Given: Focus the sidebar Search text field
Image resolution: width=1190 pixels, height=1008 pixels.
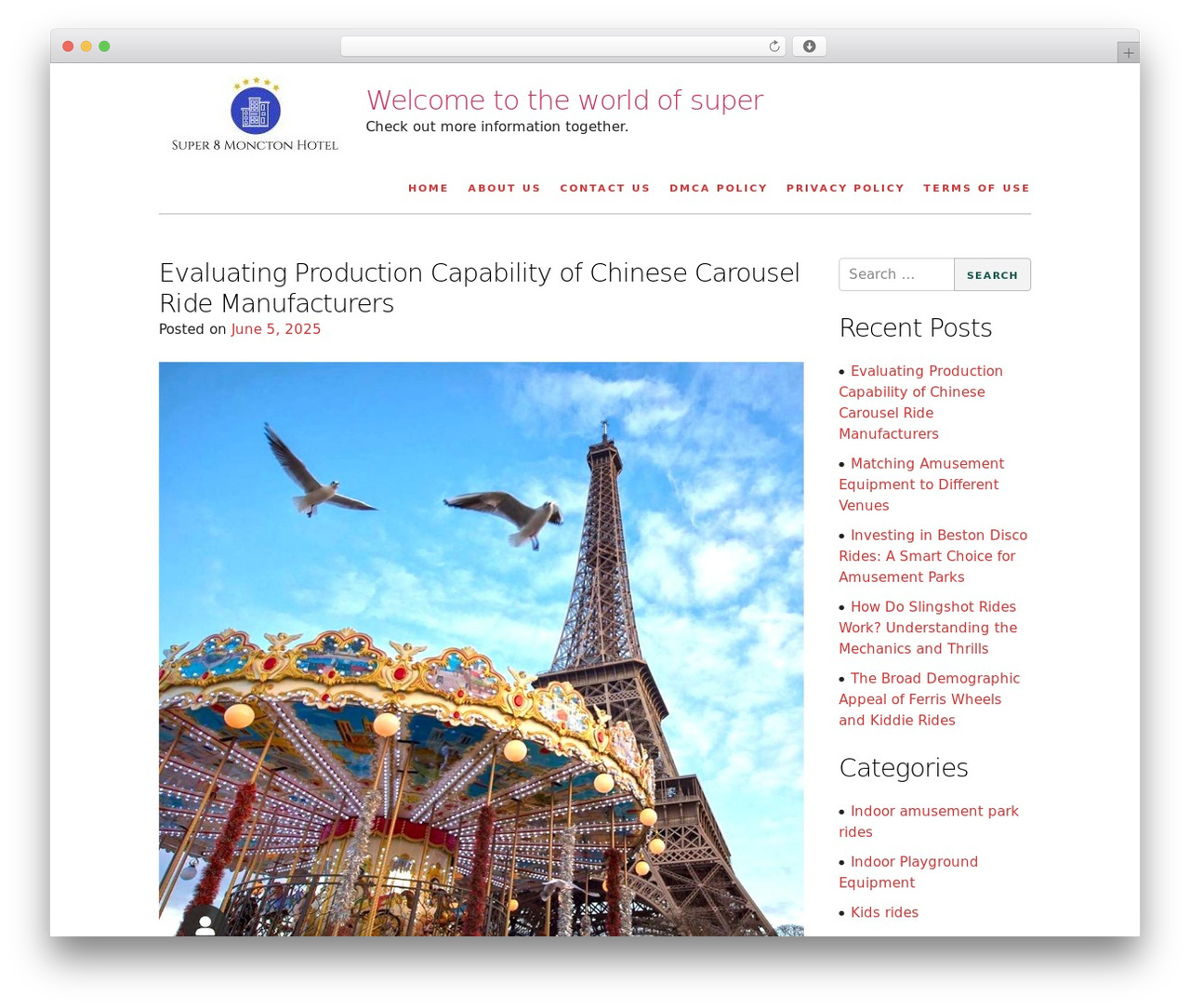Looking at the screenshot, I should (x=896, y=274).
